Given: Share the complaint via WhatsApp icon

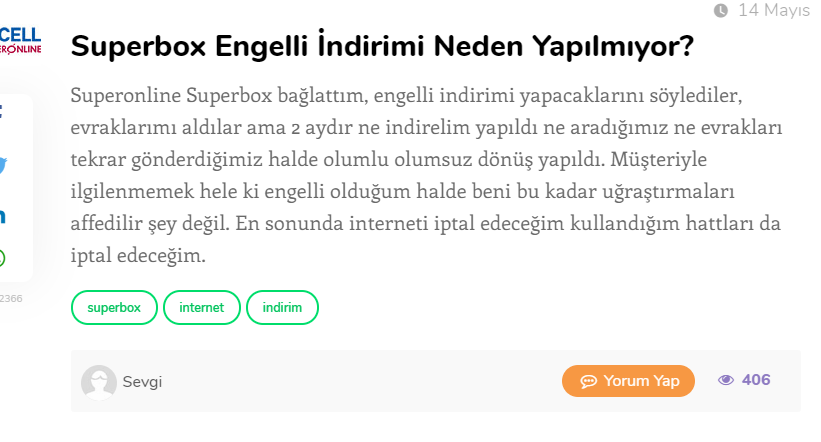Looking at the screenshot, I should click(3, 258).
